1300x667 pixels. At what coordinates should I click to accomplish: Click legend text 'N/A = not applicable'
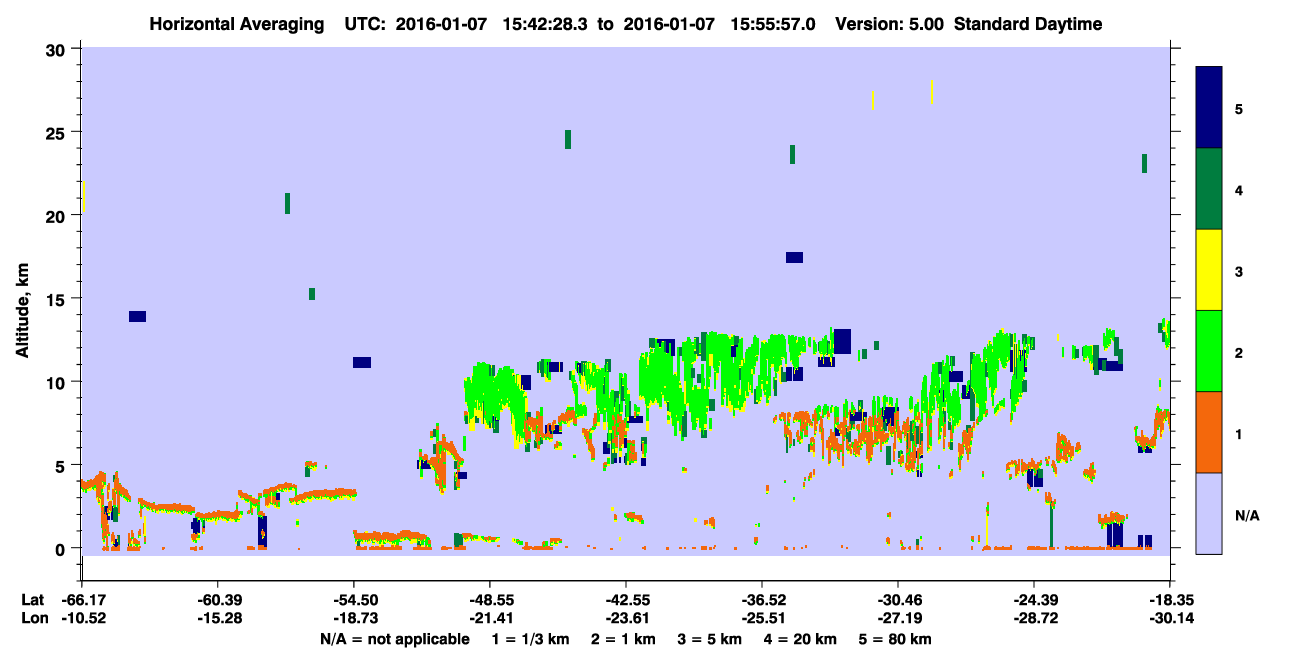394,638
